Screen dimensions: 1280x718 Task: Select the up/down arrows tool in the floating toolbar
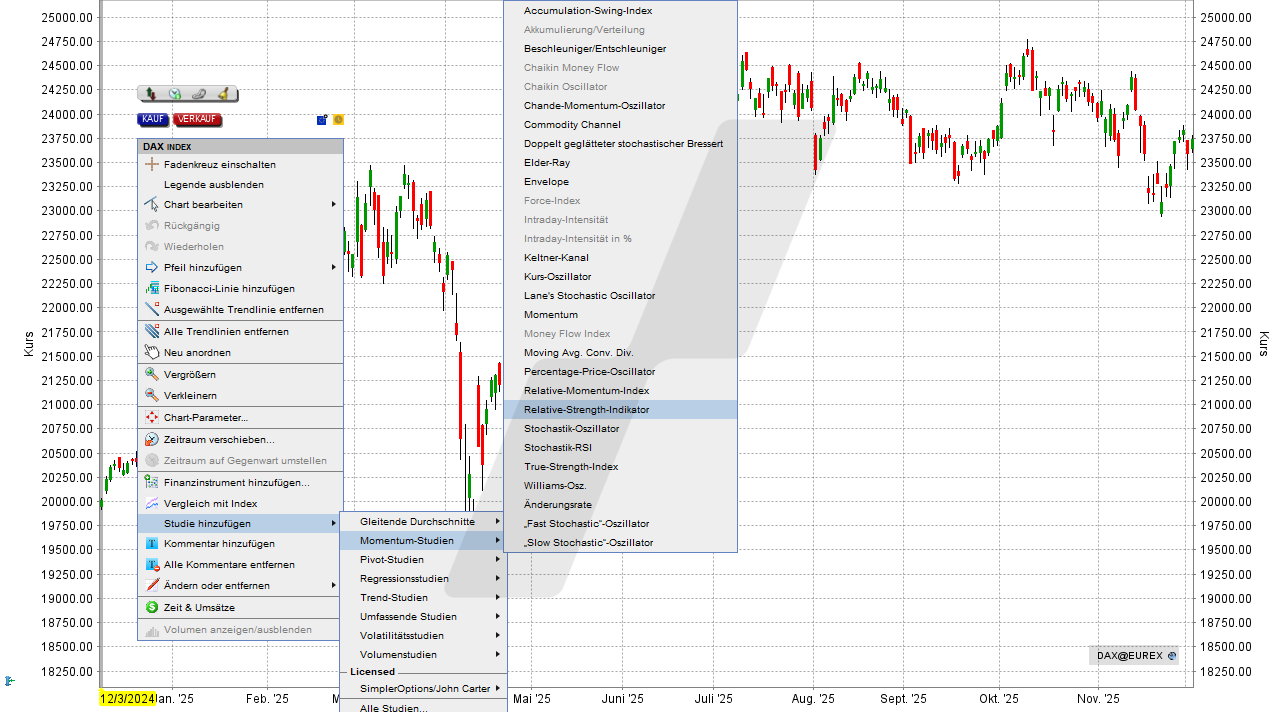point(150,94)
